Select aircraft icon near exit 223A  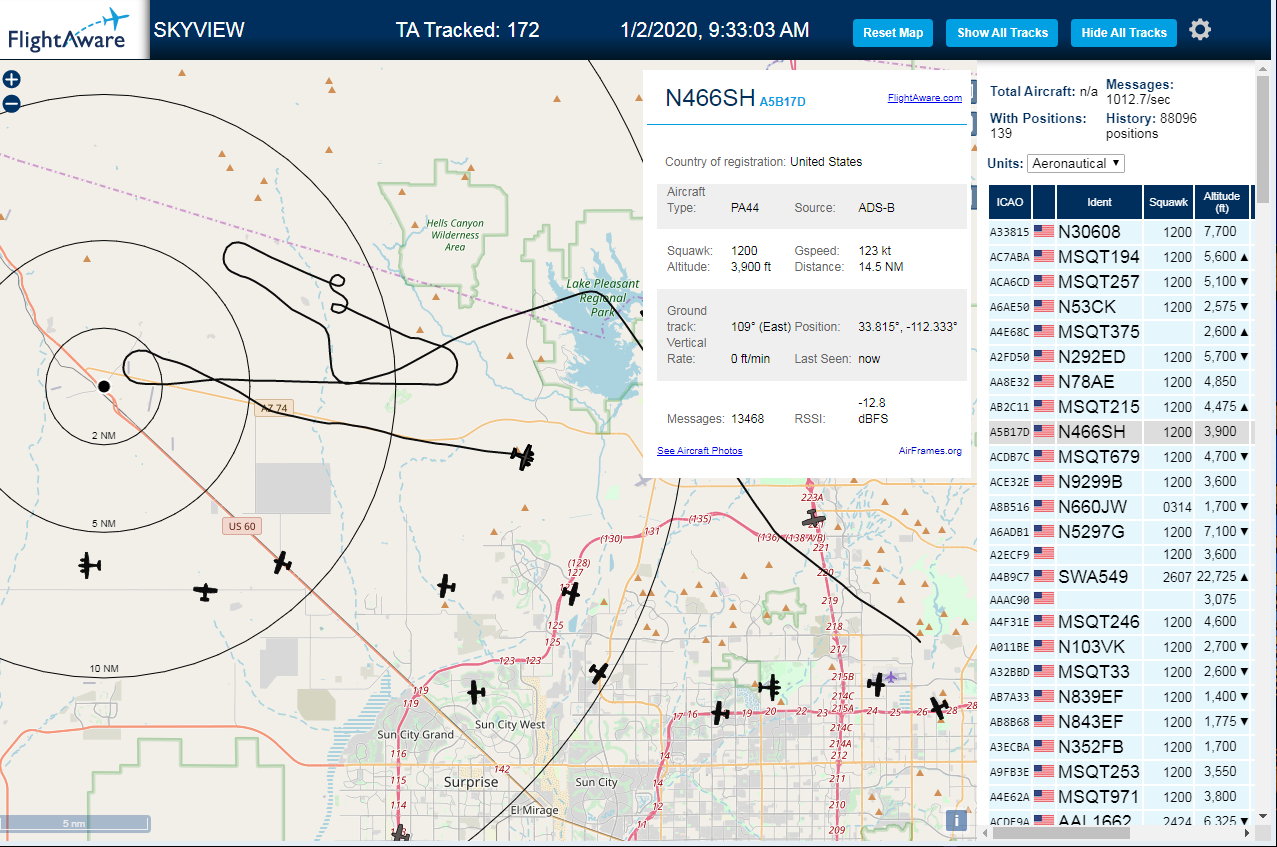(x=815, y=518)
